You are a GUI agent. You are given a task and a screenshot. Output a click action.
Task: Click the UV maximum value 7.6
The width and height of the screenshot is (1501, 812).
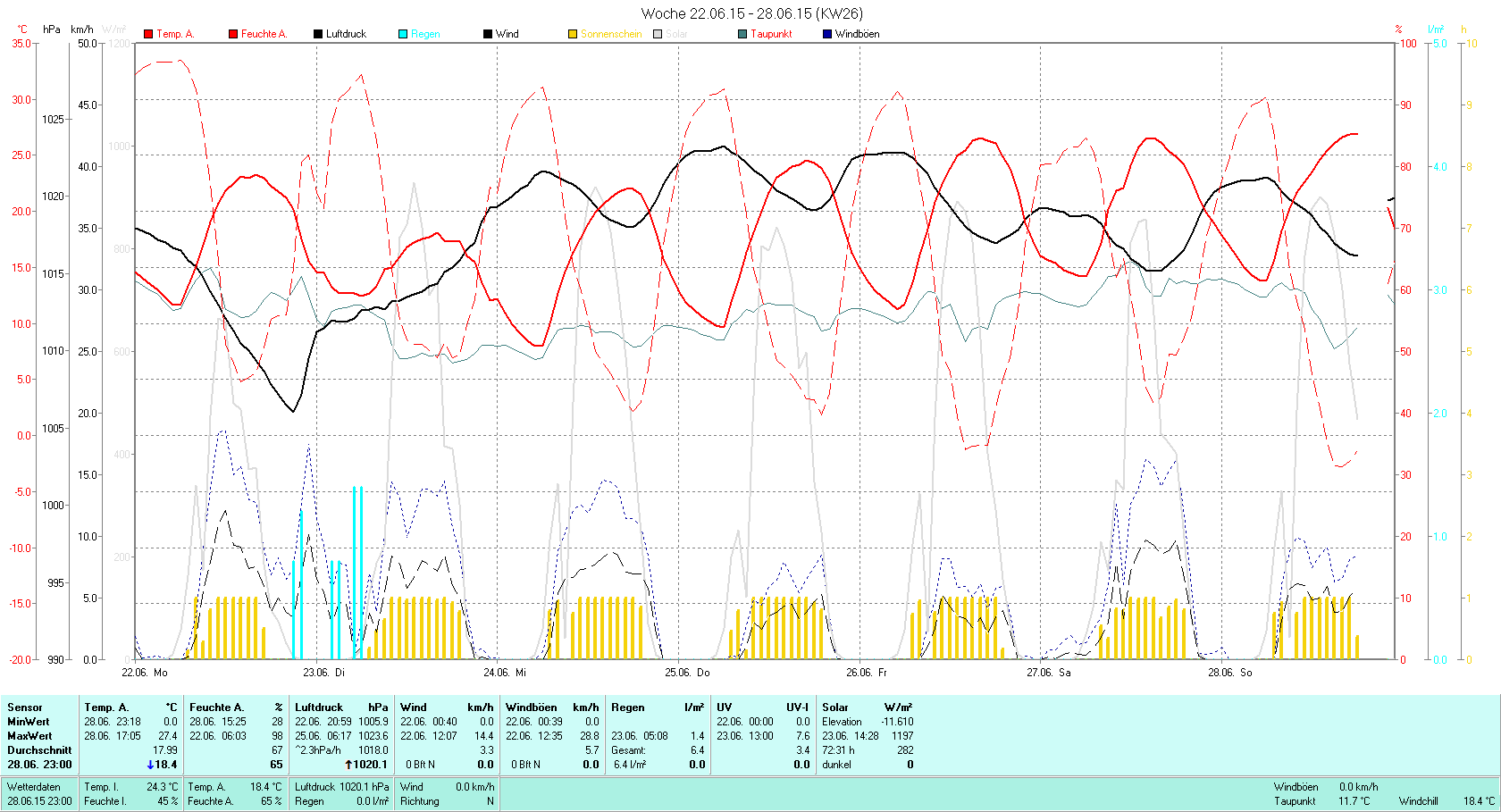(x=803, y=736)
